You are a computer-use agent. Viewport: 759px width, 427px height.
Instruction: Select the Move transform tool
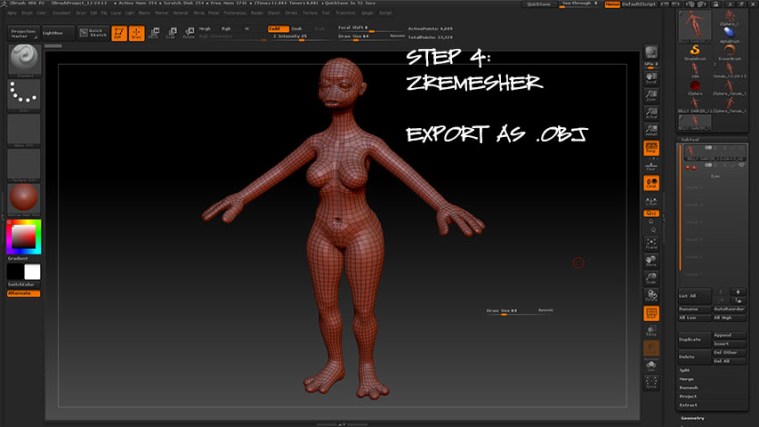[x=155, y=33]
